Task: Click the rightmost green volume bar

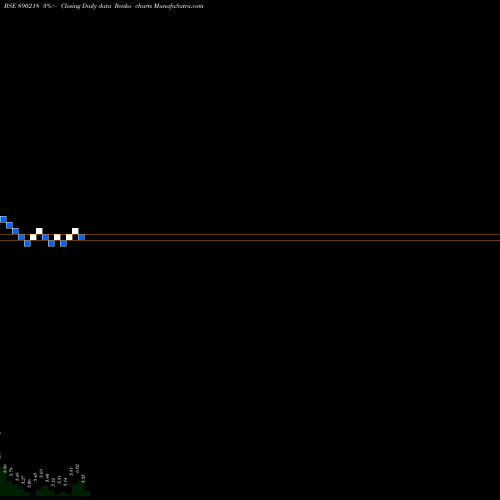Action: point(87,494)
